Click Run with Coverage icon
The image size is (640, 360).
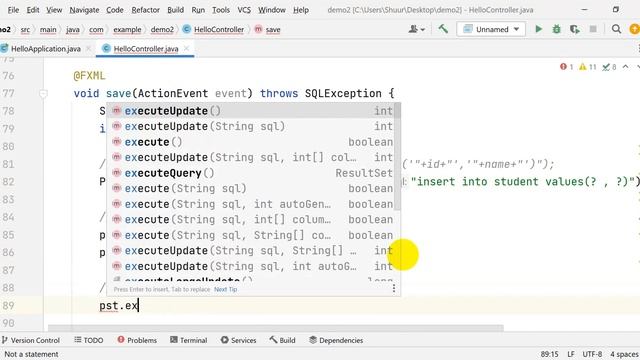575,29
